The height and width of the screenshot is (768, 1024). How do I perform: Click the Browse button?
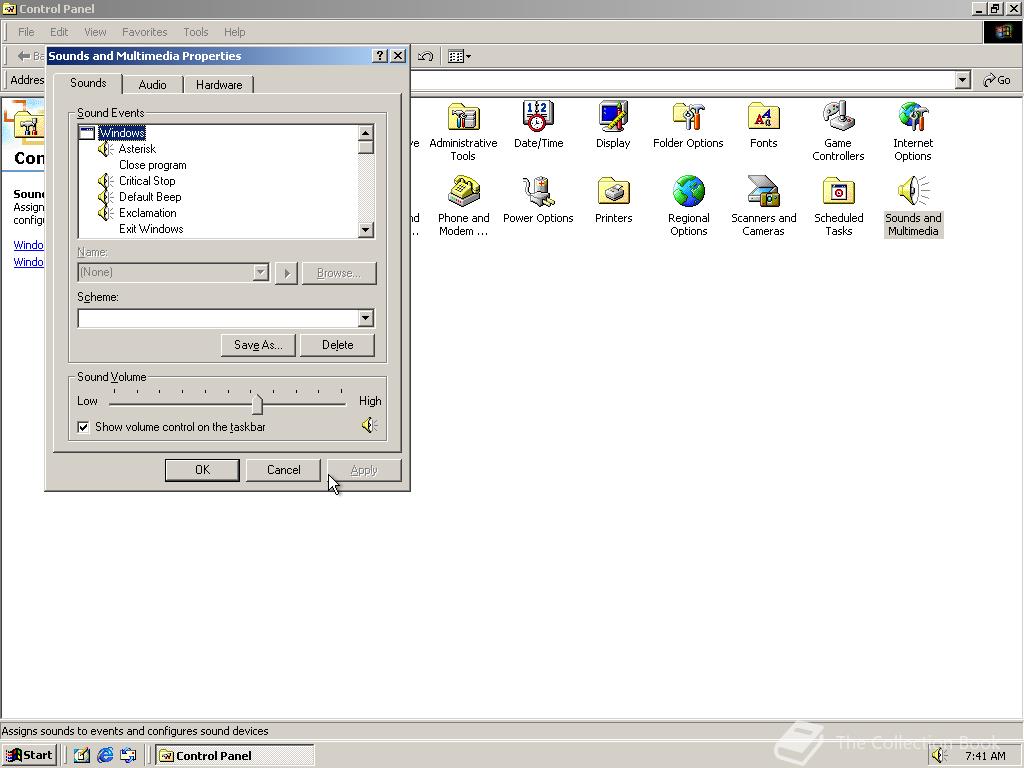[338, 273]
